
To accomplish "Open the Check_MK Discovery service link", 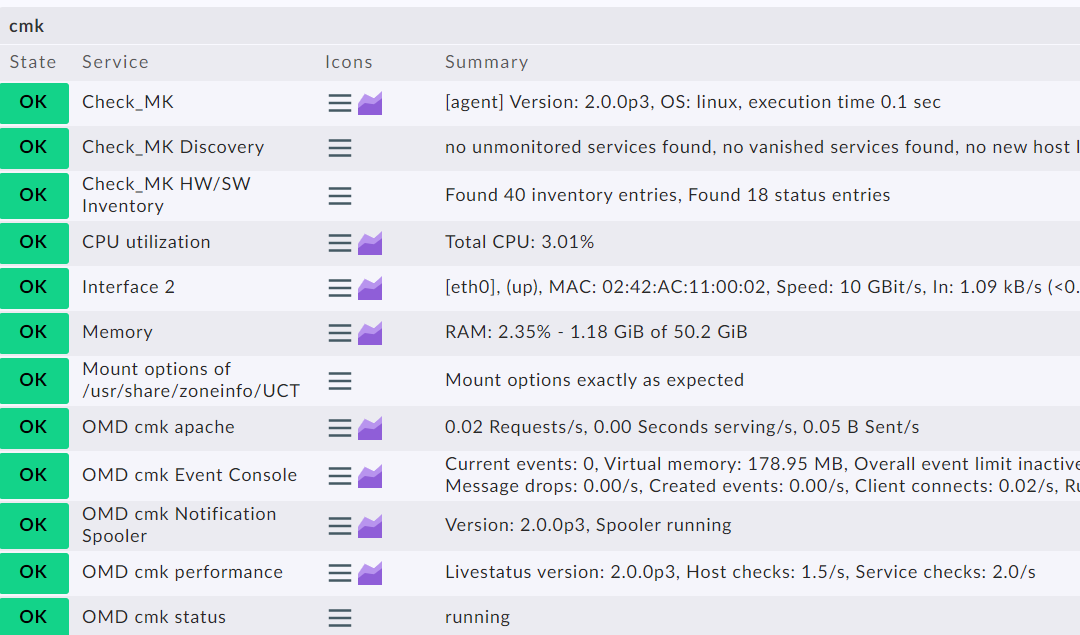I will click(173, 147).
